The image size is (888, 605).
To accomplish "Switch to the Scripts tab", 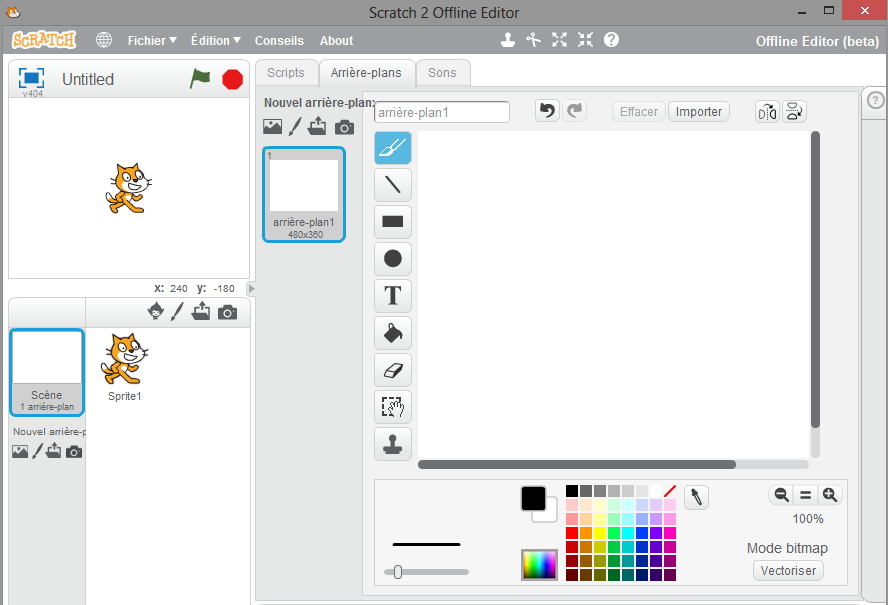I will coord(286,73).
